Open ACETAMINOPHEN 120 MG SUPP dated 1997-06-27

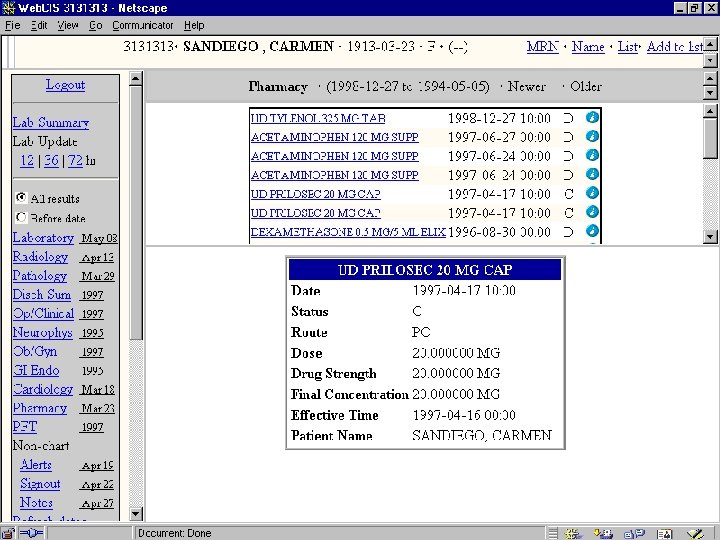click(335, 137)
